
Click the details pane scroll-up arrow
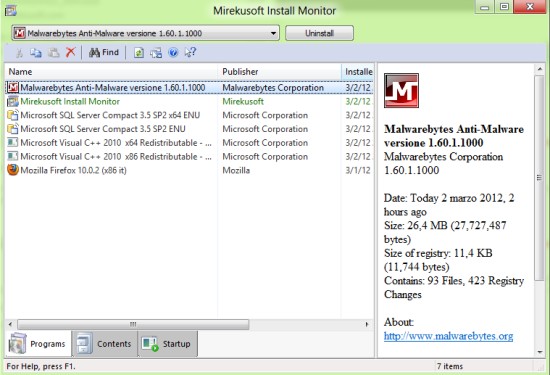540,69
